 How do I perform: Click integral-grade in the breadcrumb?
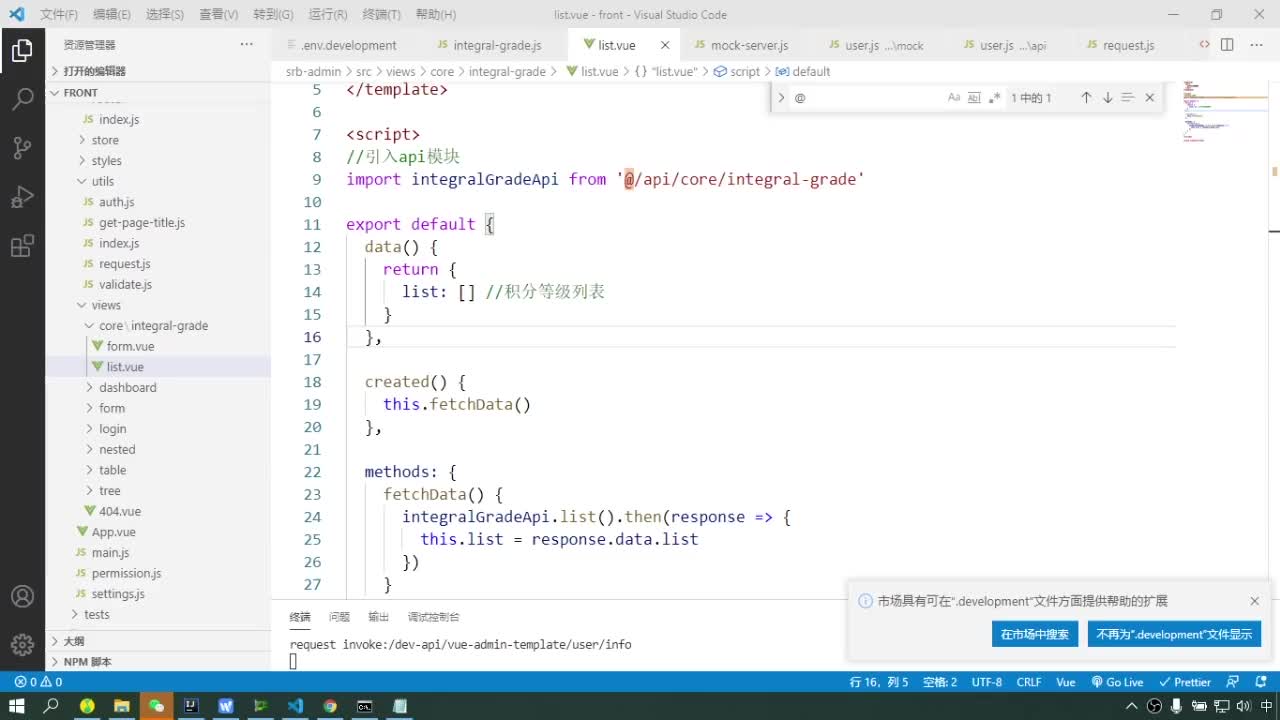pos(507,71)
